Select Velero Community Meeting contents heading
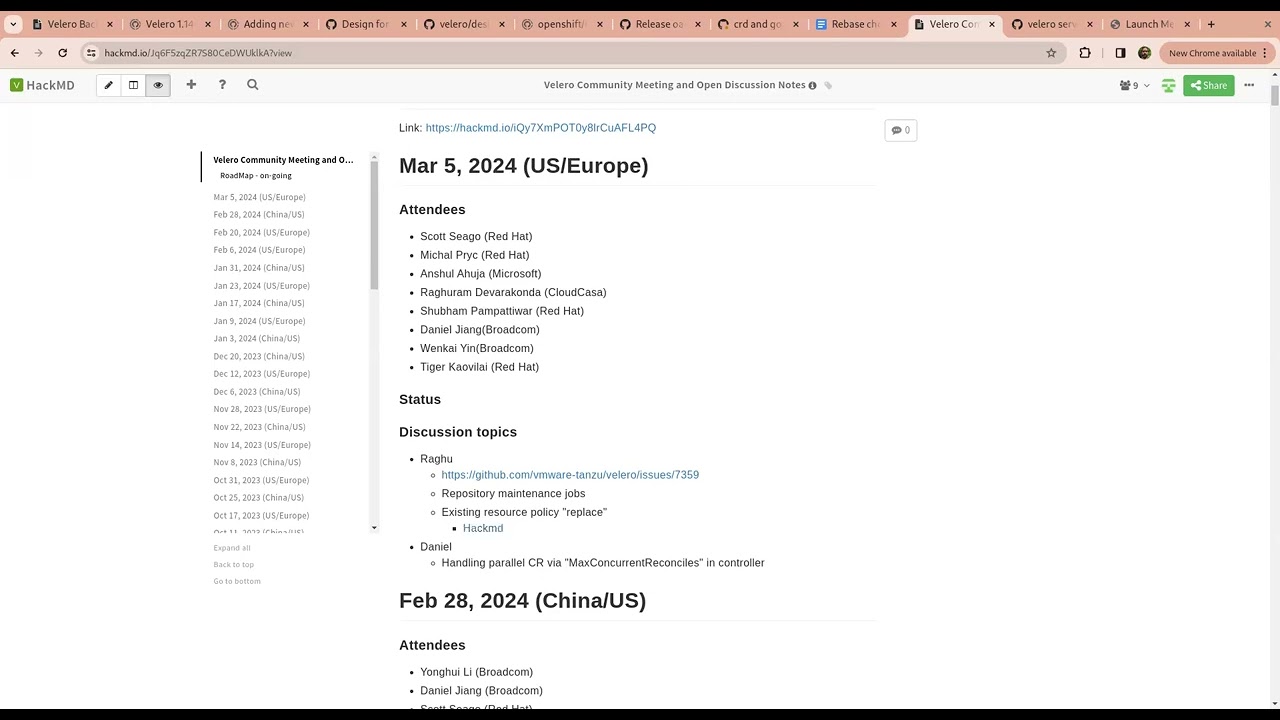This screenshot has width=1280, height=720. pos(283,160)
